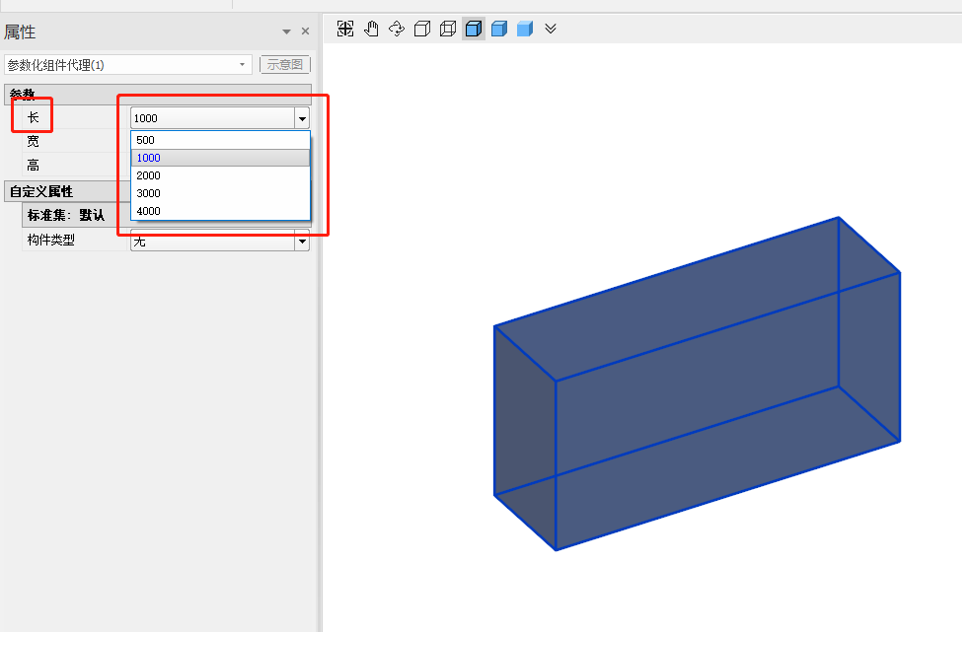Switch to hidden-line cube display mode

pyautogui.click(x=422, y=29)
